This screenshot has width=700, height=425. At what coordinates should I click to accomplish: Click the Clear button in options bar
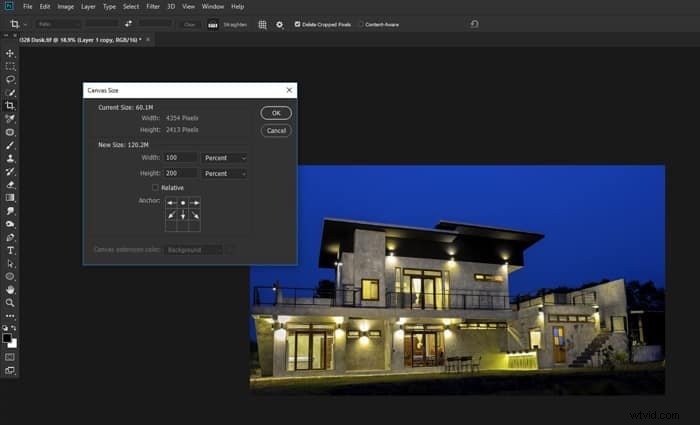(189, 25)
